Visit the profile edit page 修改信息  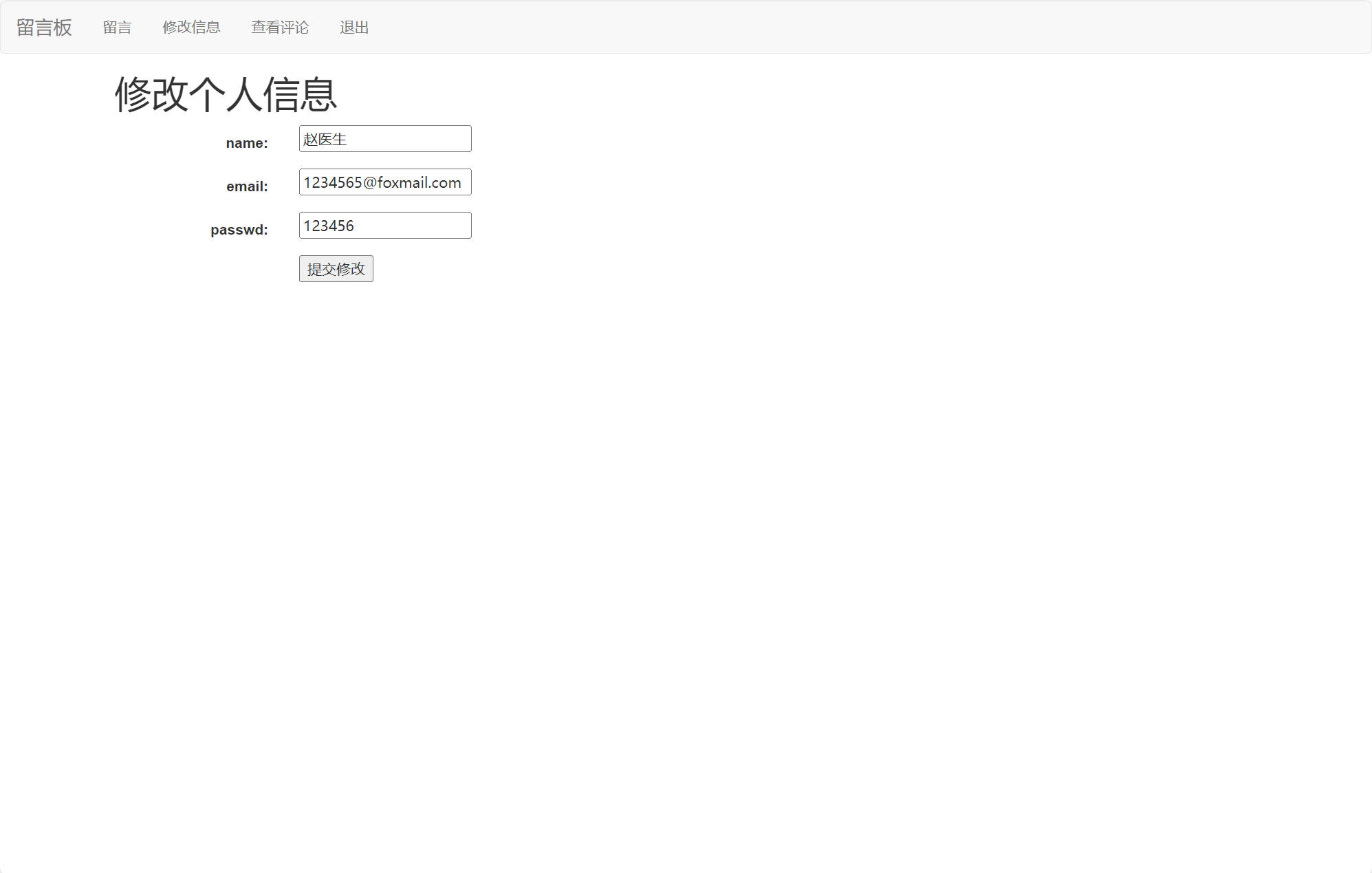click(191, 27)
